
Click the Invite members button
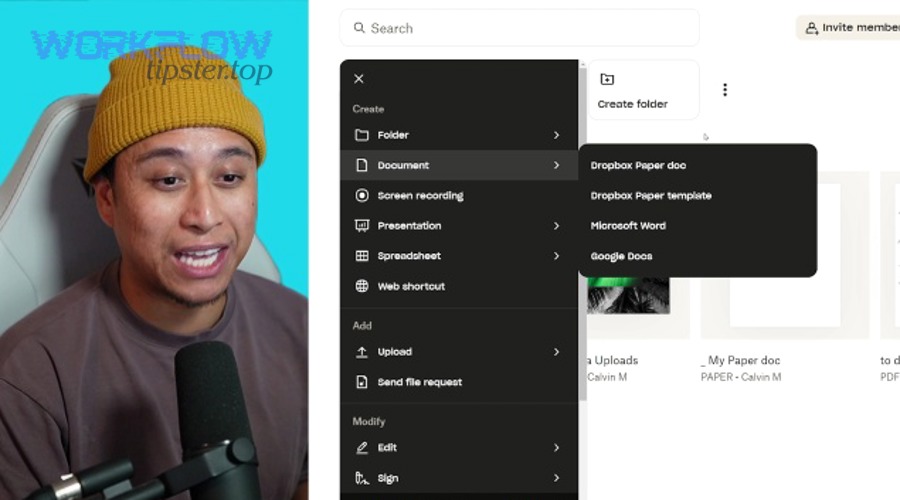(850, 28)
